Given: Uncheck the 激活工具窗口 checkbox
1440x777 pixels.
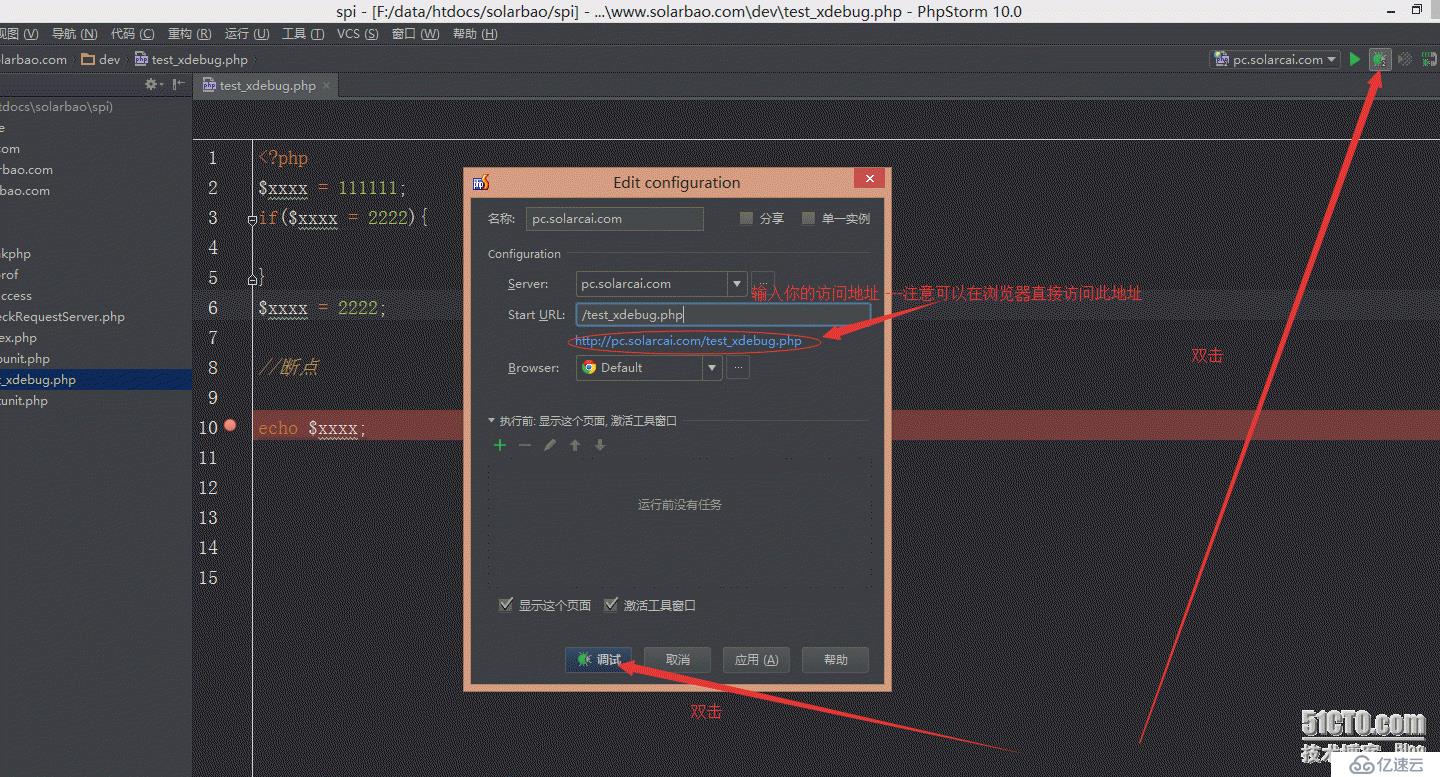Looking at the screenshot, I should (x=611, y=605).
